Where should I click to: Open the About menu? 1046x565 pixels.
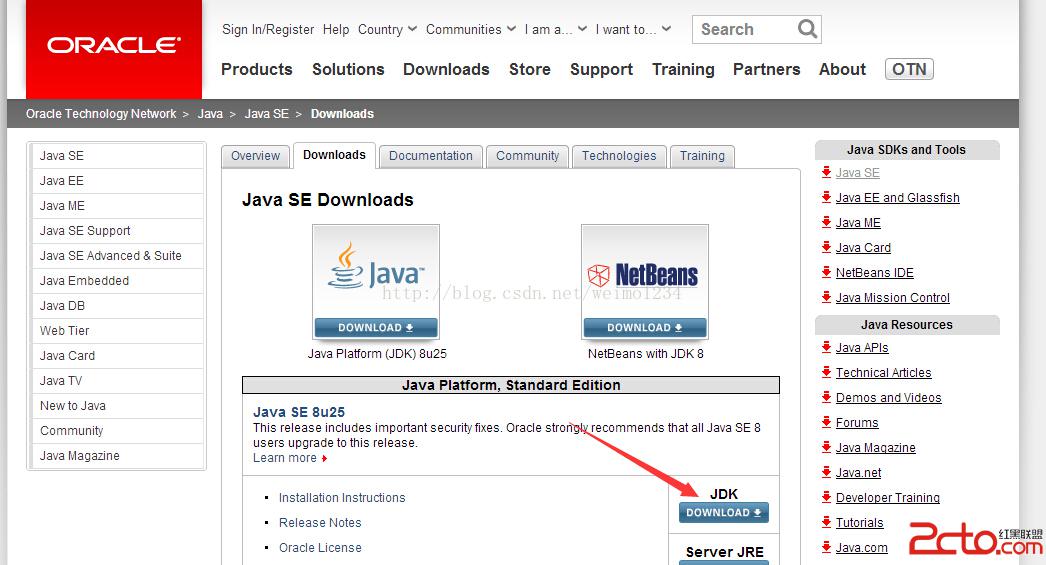(843, 69)
